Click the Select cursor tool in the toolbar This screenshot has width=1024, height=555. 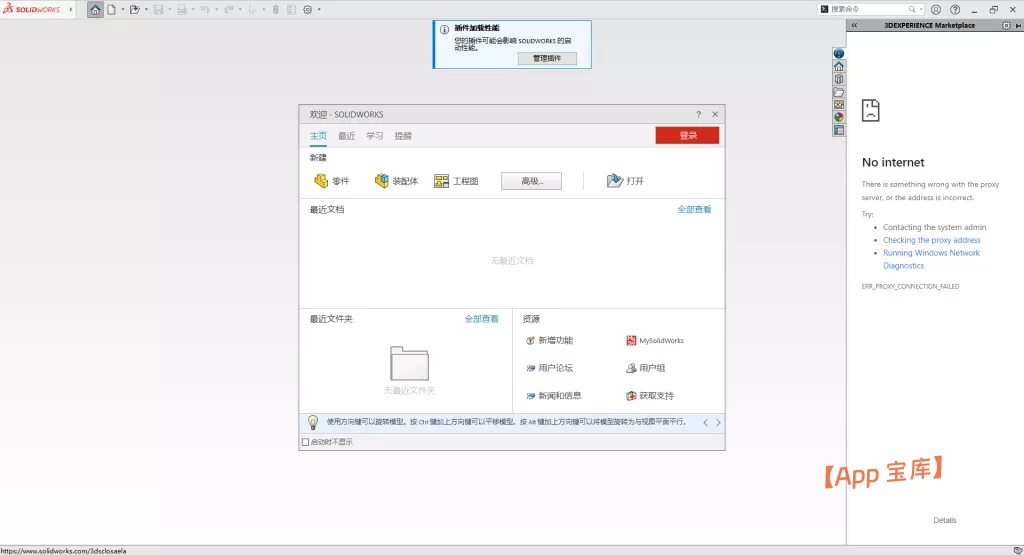[251, 10]
